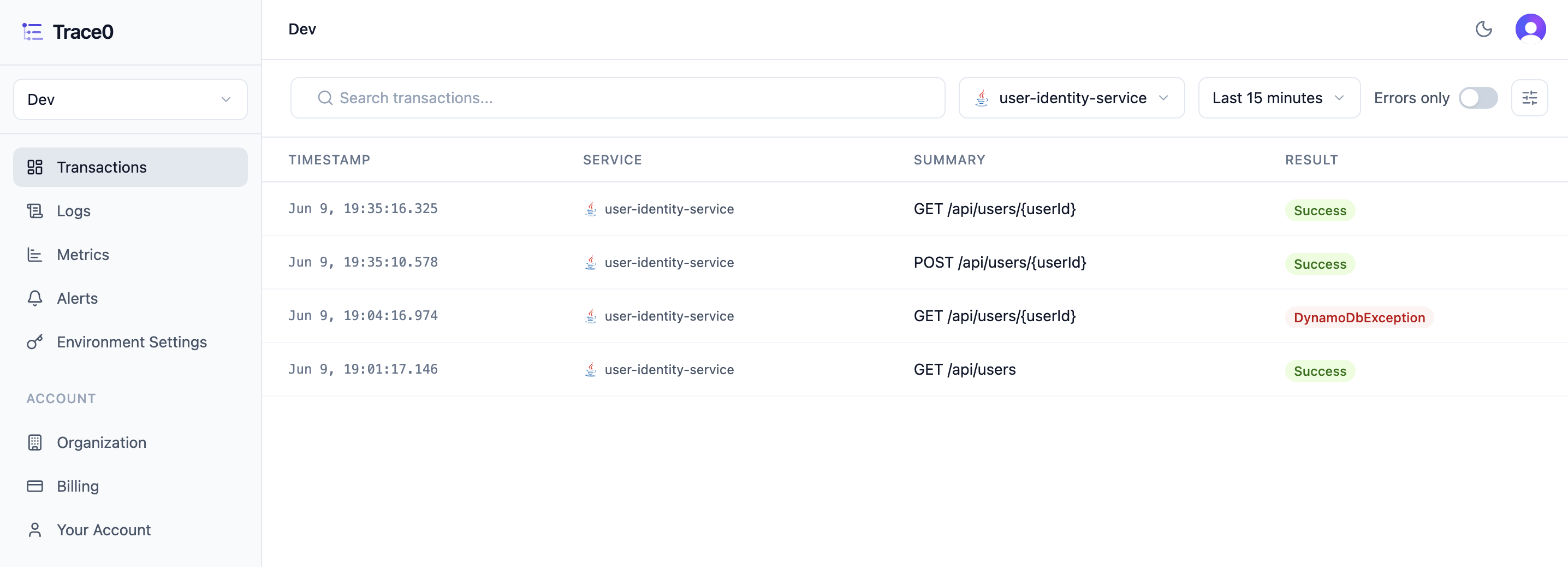This screenshot has width=1568, height=567.
Task: Click the Dev page title in header
Action: tap(302, 29)
